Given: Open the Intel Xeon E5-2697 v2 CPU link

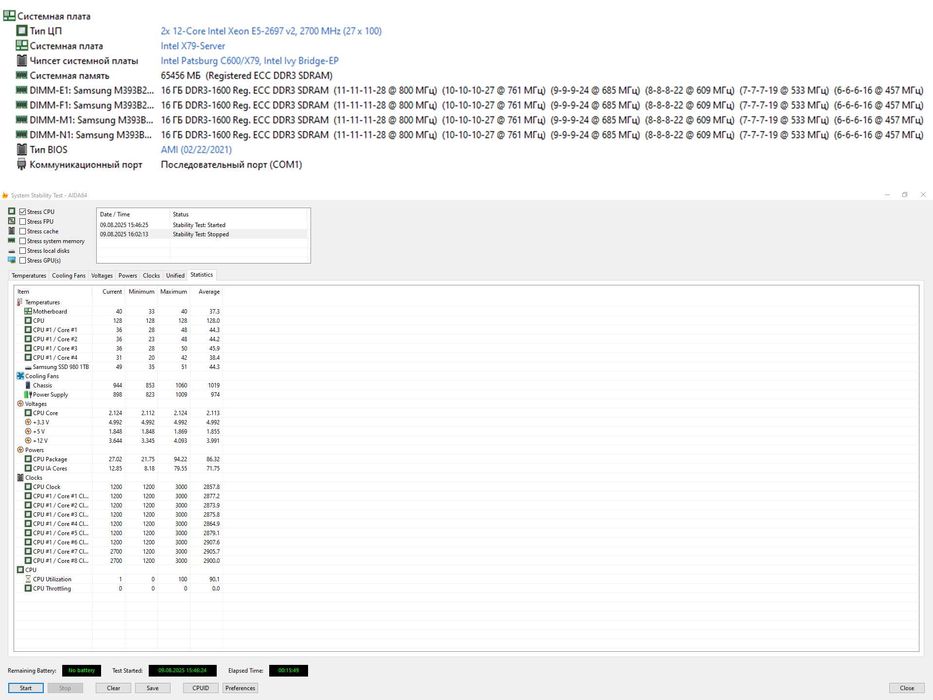Looking at the screenshot, I should [x=271, y=31].
